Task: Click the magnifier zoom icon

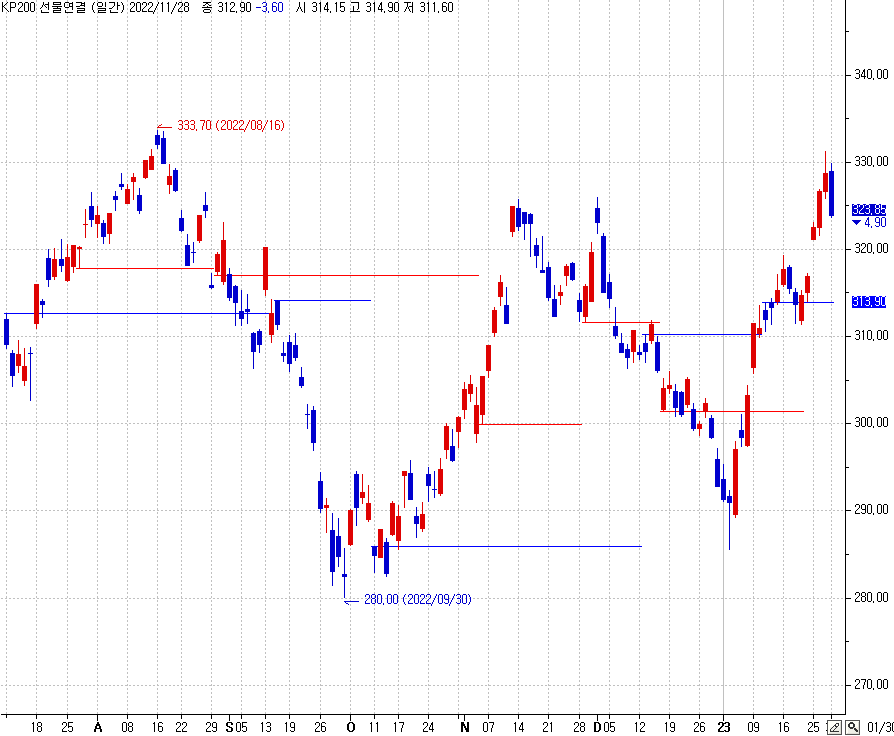Action: pyautogui.click(x=852, y=726)
